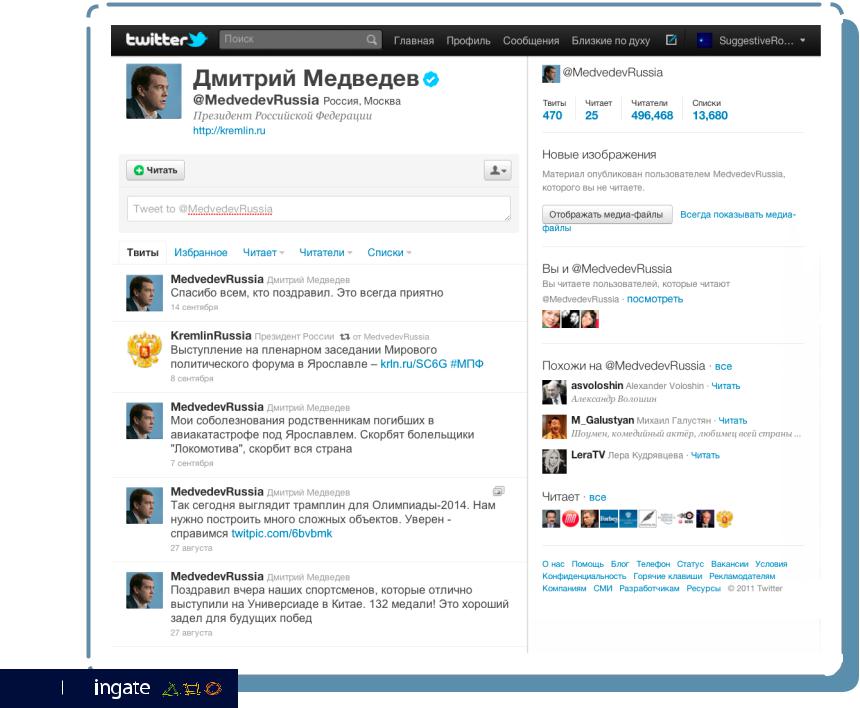Click the Forbes avatar in Читает row

coord(609,519)
